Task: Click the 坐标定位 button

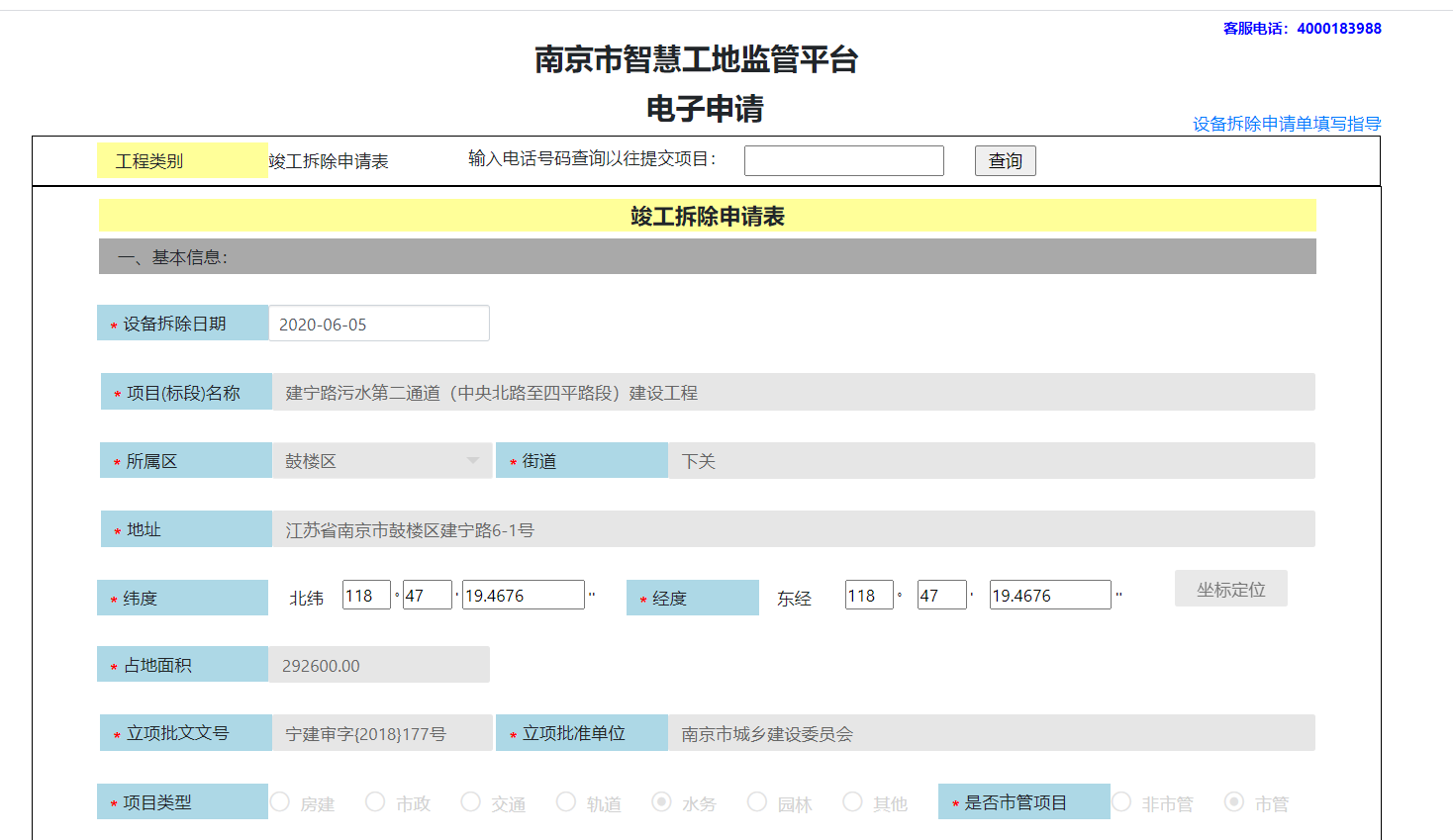Action: click(1231, 589)
